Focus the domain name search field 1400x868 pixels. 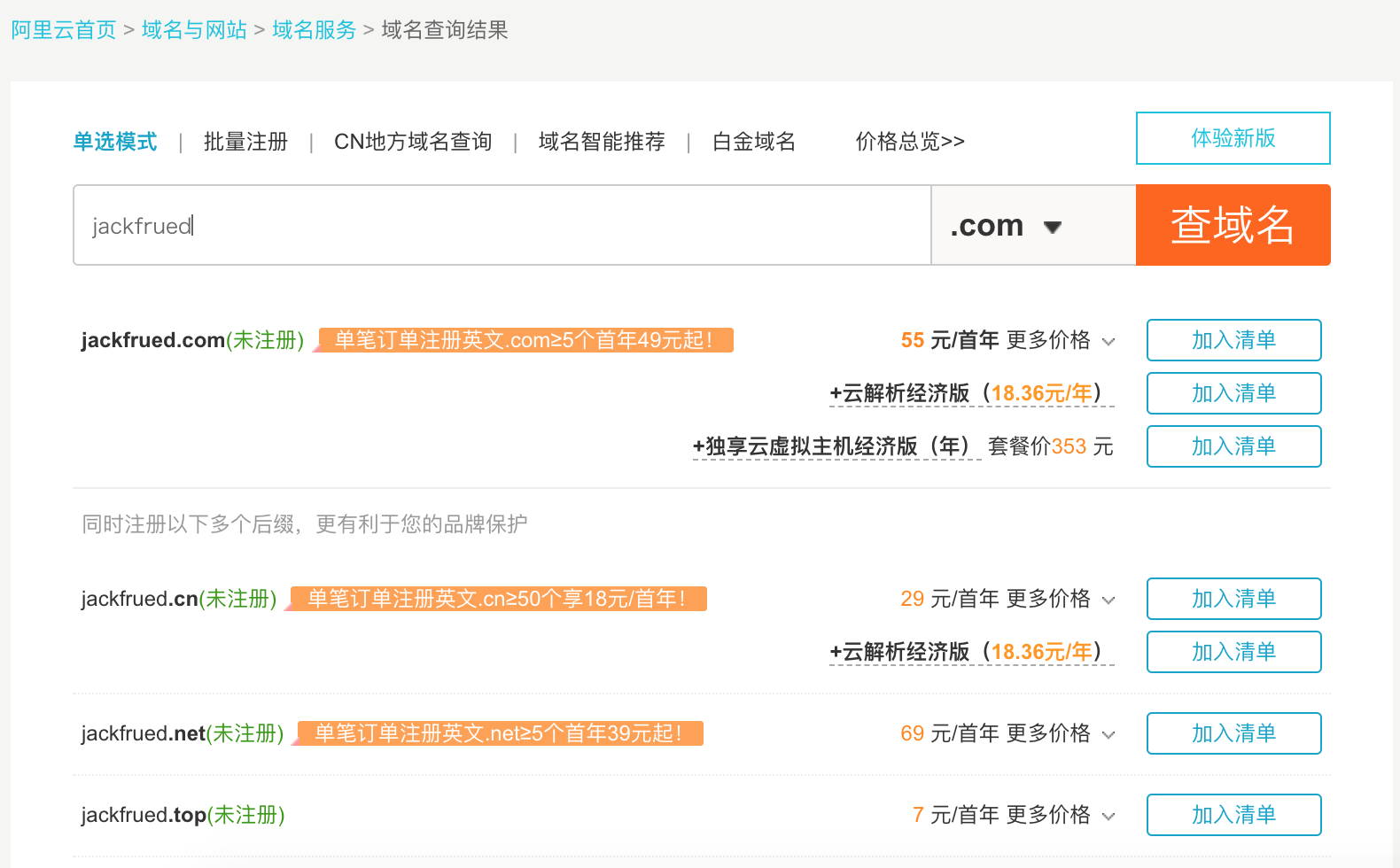point(502,226)
